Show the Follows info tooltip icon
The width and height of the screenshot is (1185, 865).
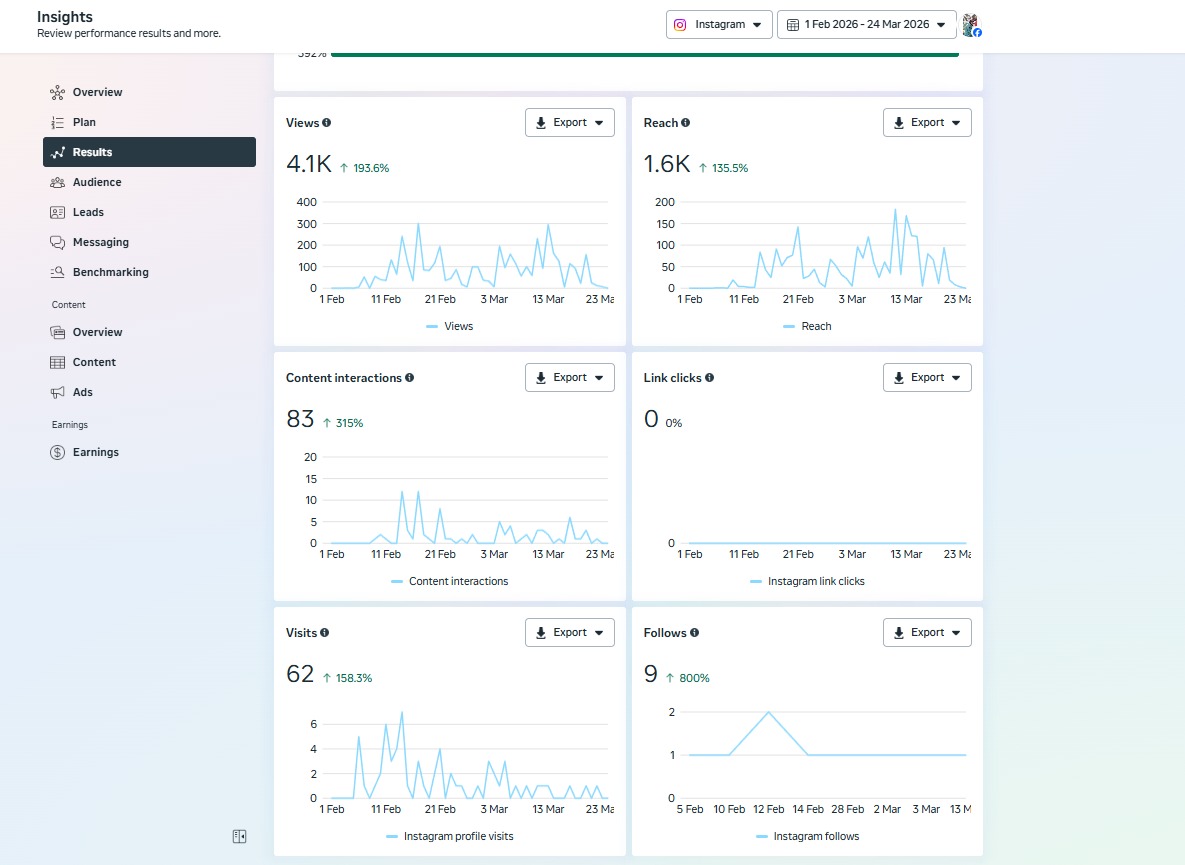[695, 632]
